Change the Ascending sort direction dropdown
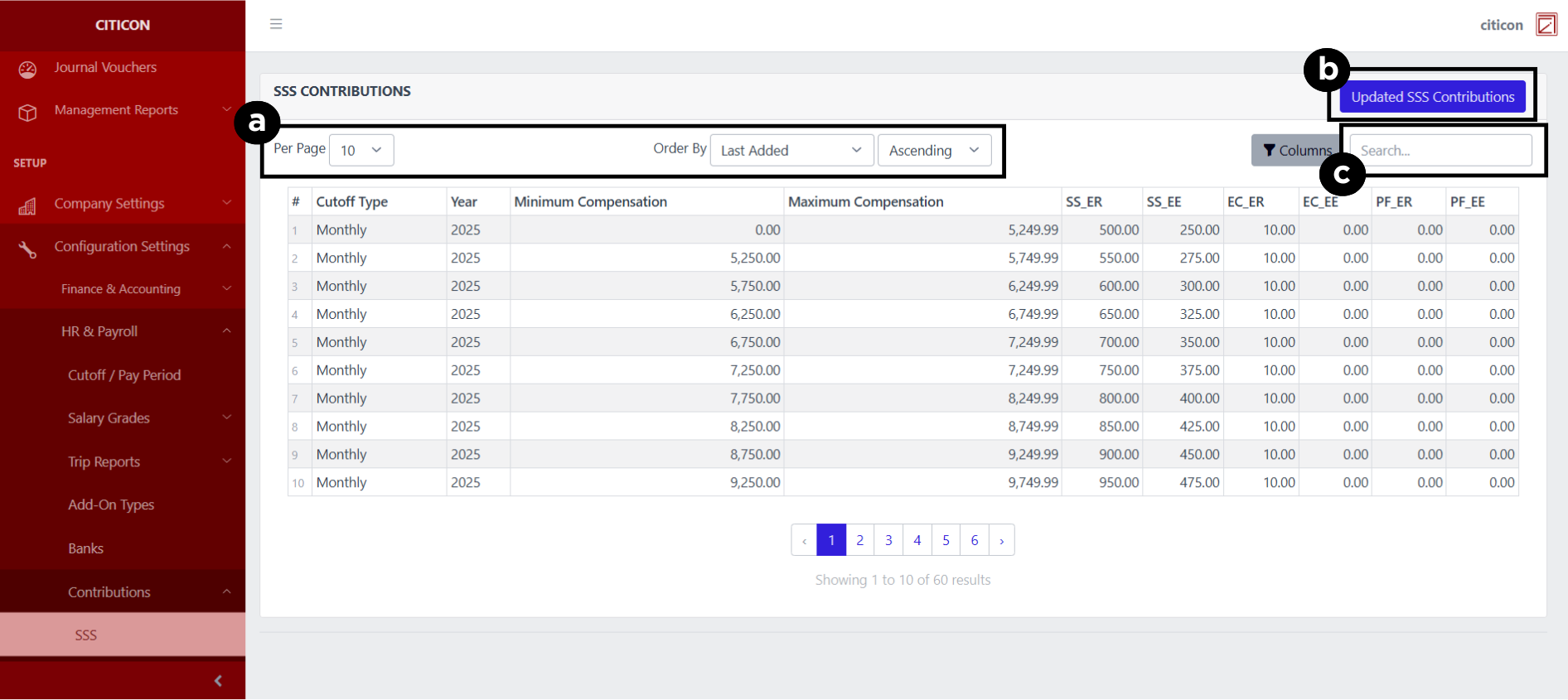 (x=933, y=150)
